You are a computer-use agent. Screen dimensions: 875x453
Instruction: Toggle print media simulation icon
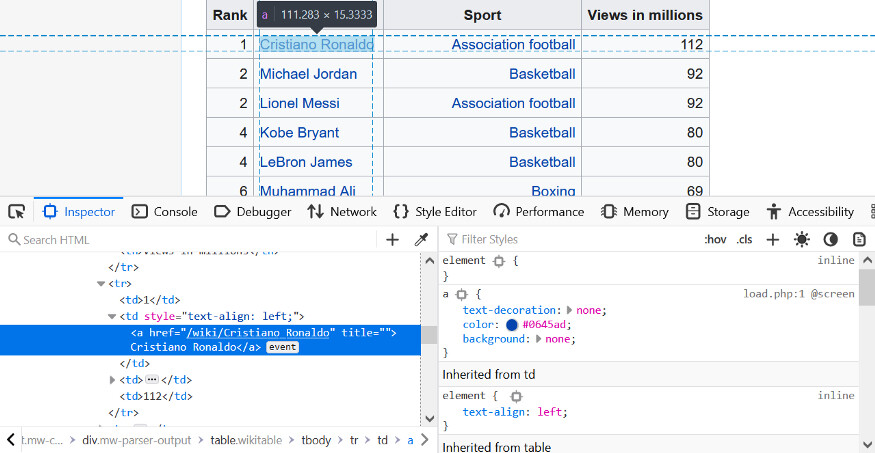pyautogui.click(x=859, y=239)
